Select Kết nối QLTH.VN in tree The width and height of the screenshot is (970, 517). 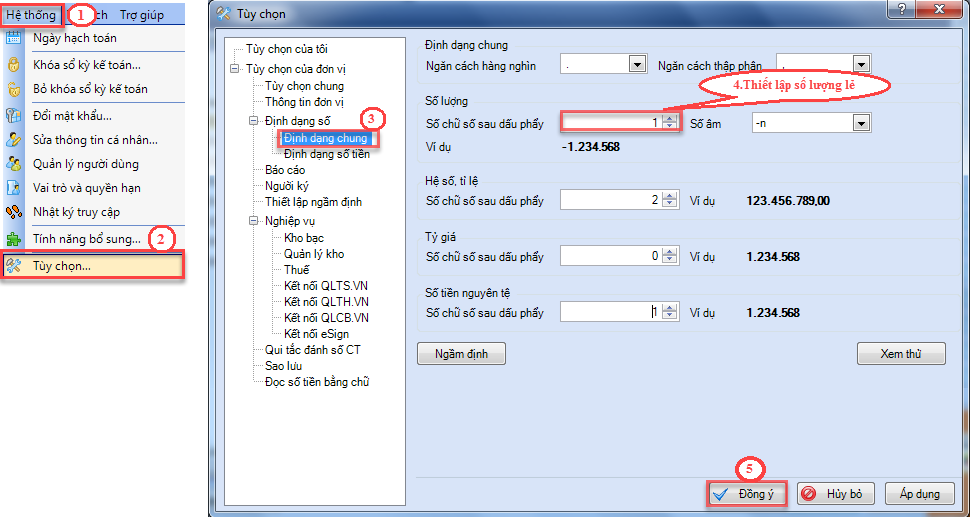[x=326, y=302]
